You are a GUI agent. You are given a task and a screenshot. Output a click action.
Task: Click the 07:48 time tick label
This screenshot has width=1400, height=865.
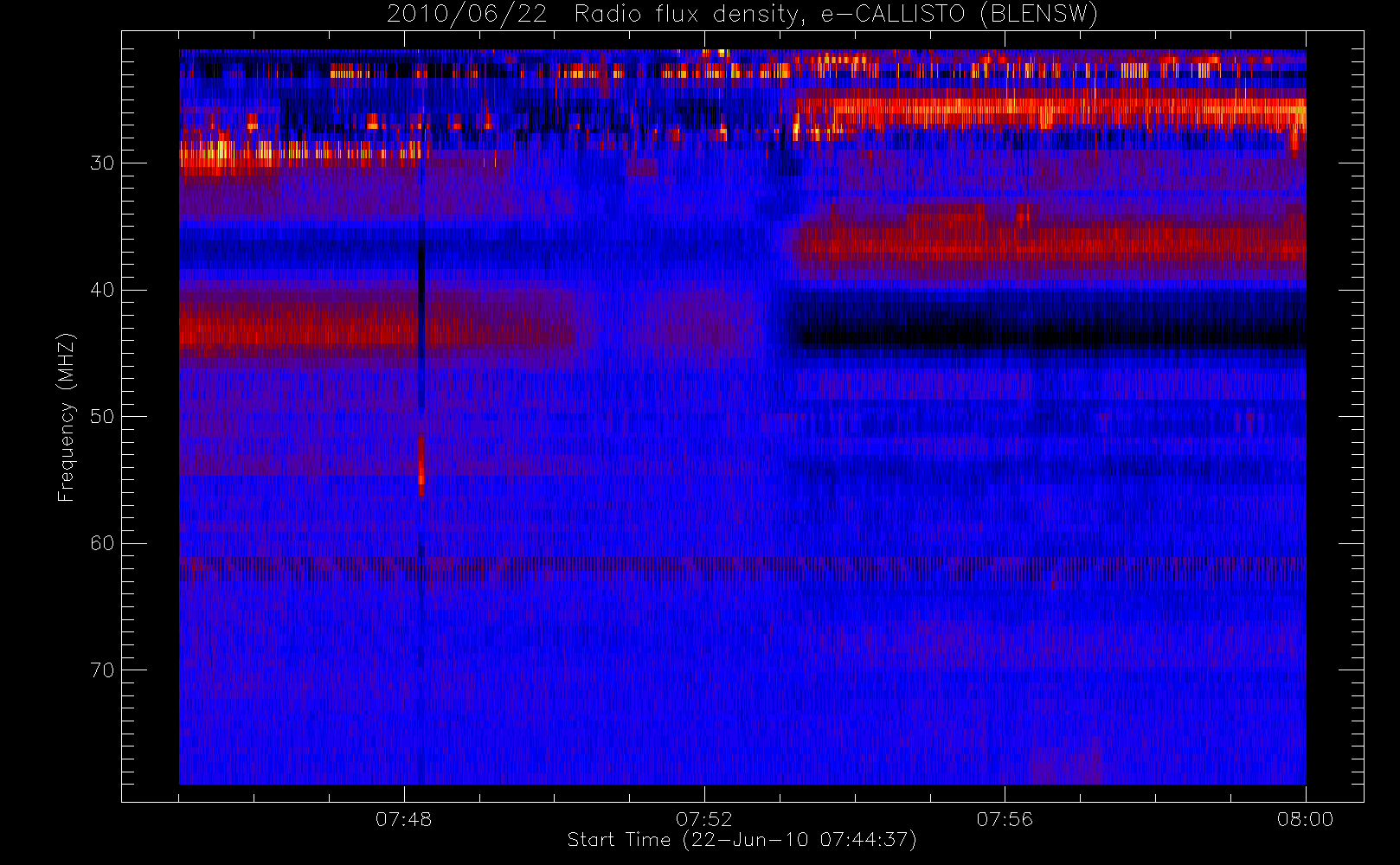coord(403,819)
